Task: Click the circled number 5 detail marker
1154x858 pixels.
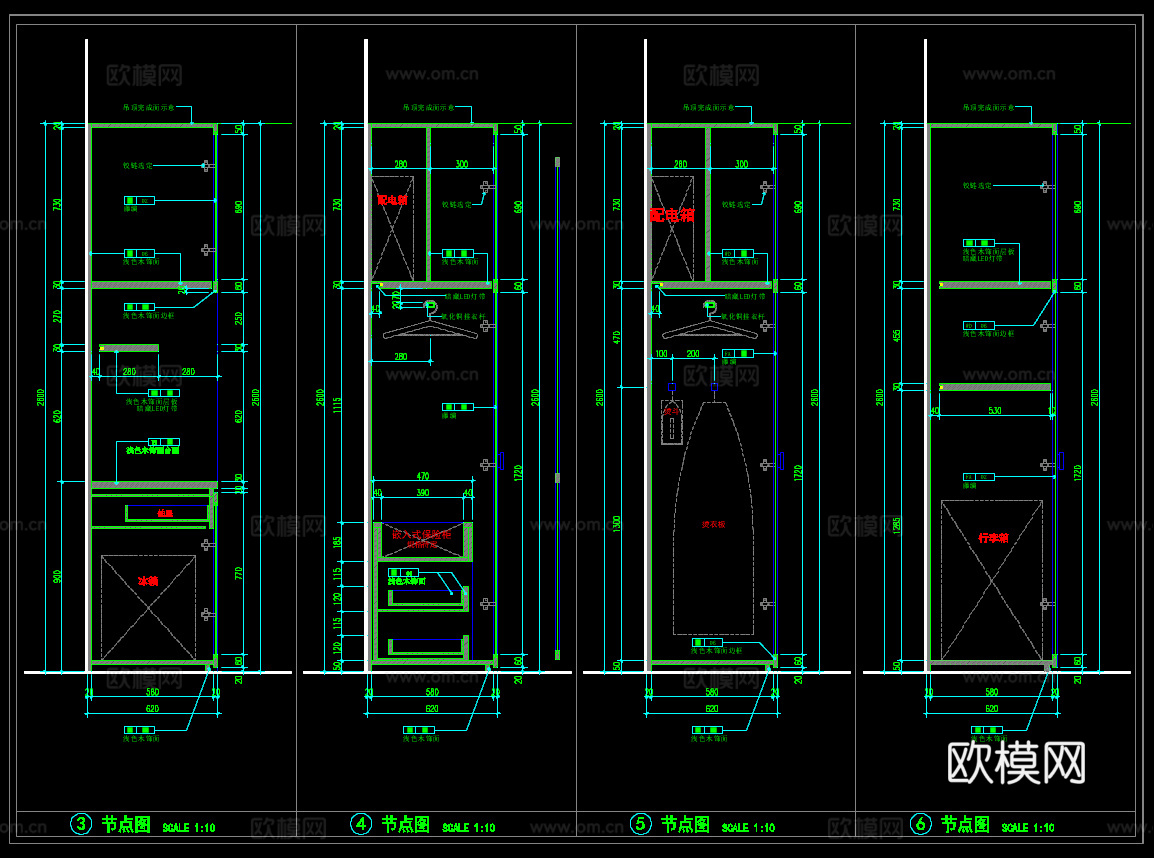Action: tap(640, 823)
